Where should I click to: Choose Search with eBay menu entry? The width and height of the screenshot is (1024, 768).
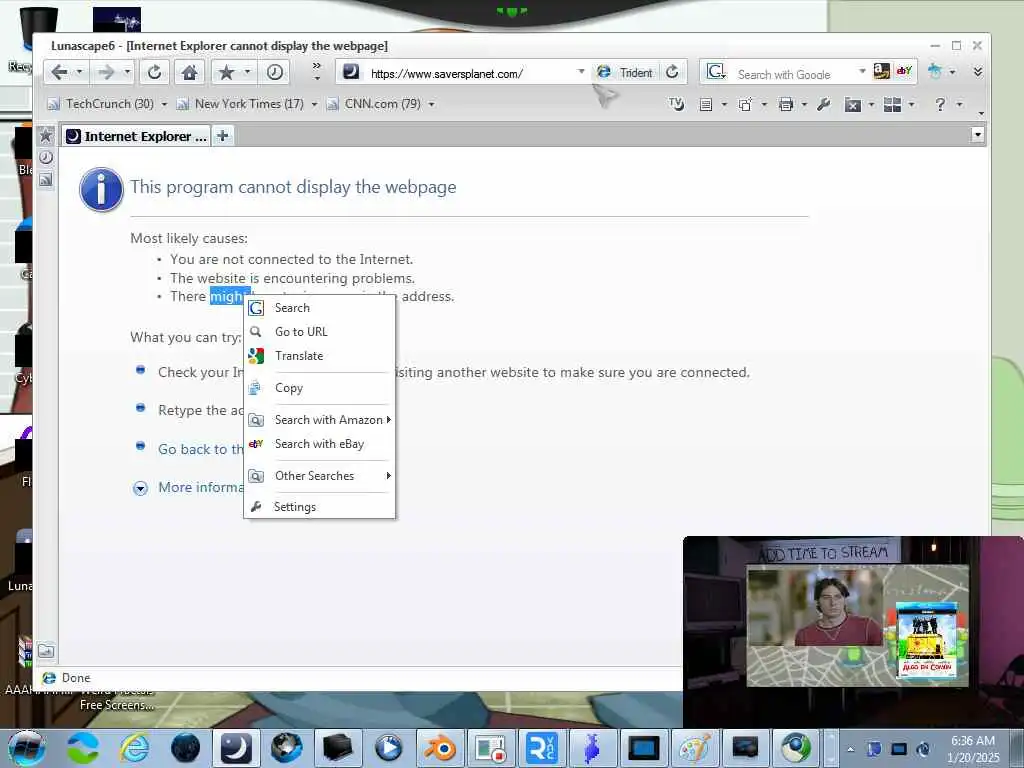(319, 444)
